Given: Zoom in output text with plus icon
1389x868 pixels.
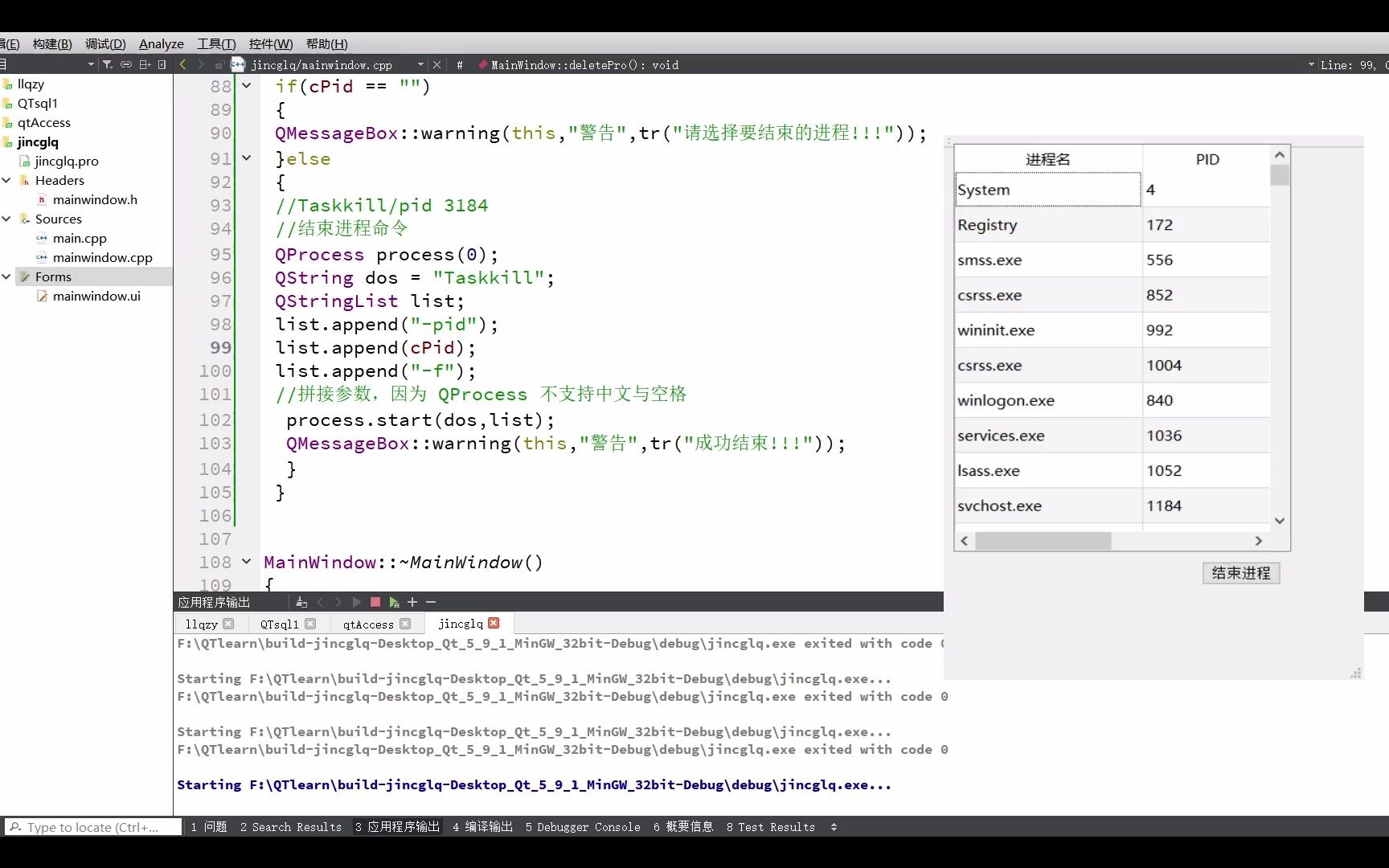Looking at the screenshot, I should (x=412, y=602).
